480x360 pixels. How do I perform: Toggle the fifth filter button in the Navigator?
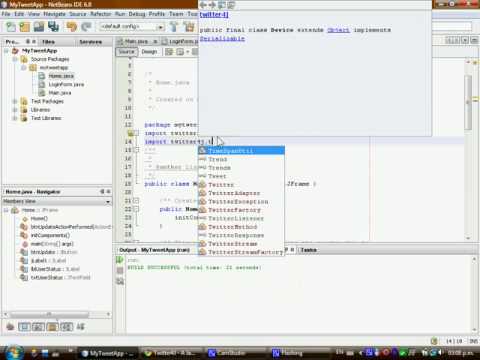[x=66, y=327]
